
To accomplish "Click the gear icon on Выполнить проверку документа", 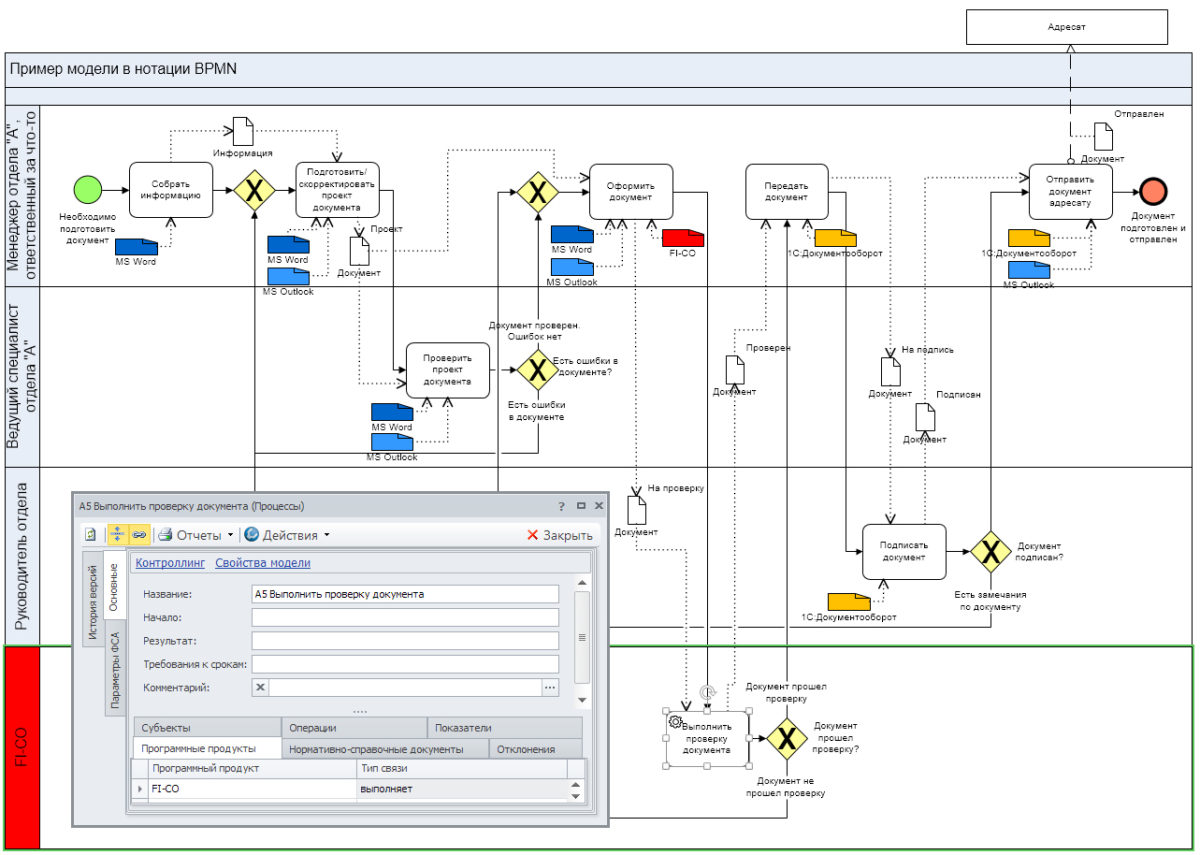I will click(675, 722).
